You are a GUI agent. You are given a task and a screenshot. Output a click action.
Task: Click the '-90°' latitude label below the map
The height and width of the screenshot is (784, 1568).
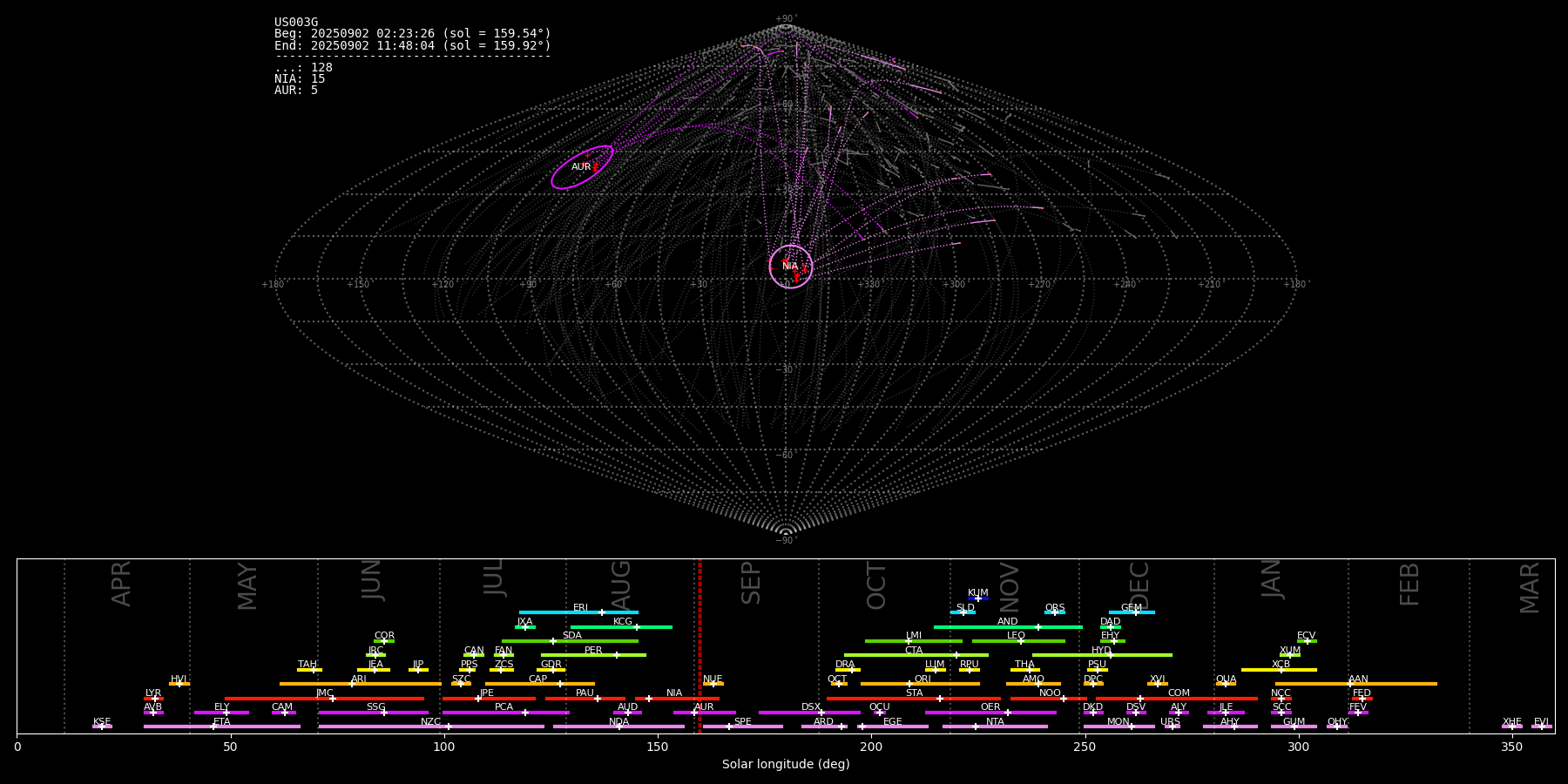point(786,541)
